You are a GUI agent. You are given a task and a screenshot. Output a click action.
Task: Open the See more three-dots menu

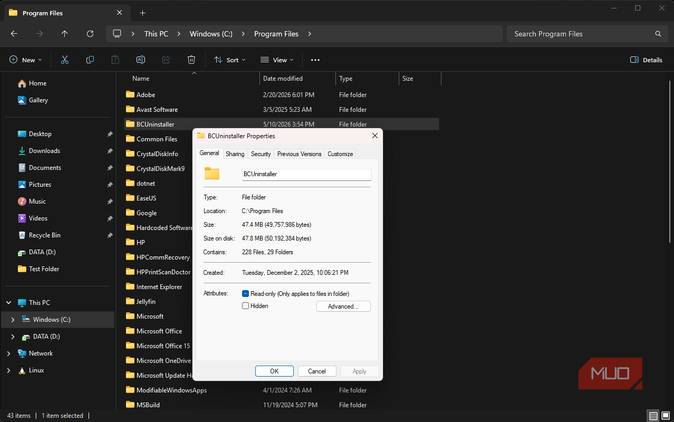click(x=315, y=60)
